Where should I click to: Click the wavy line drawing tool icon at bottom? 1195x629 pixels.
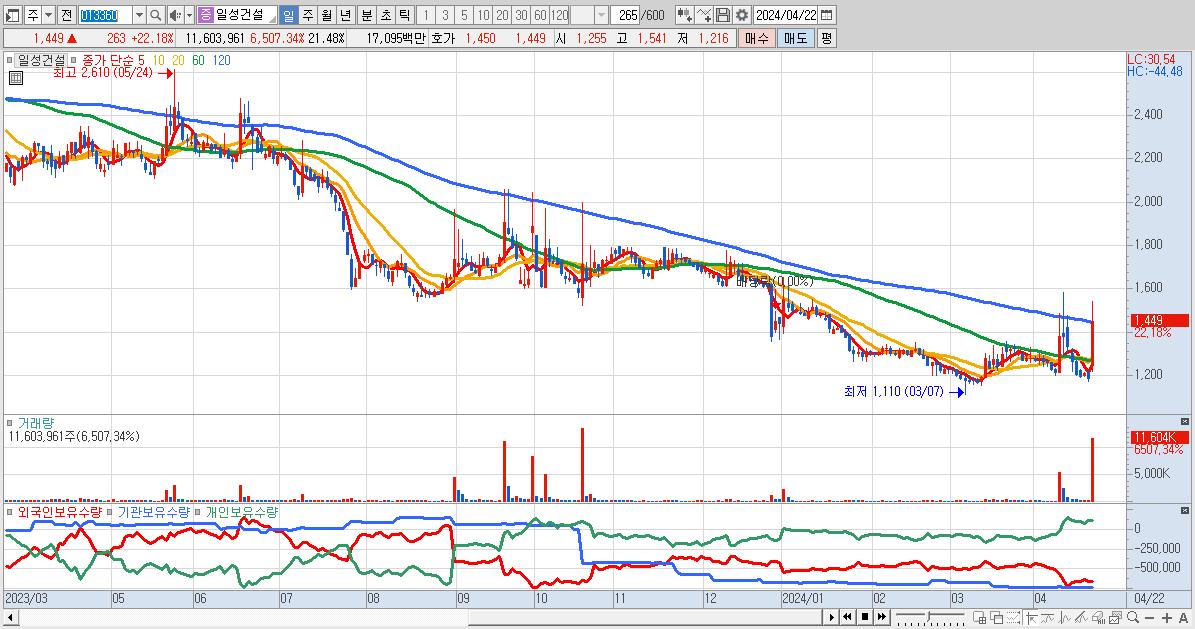tap(1048, 617)
